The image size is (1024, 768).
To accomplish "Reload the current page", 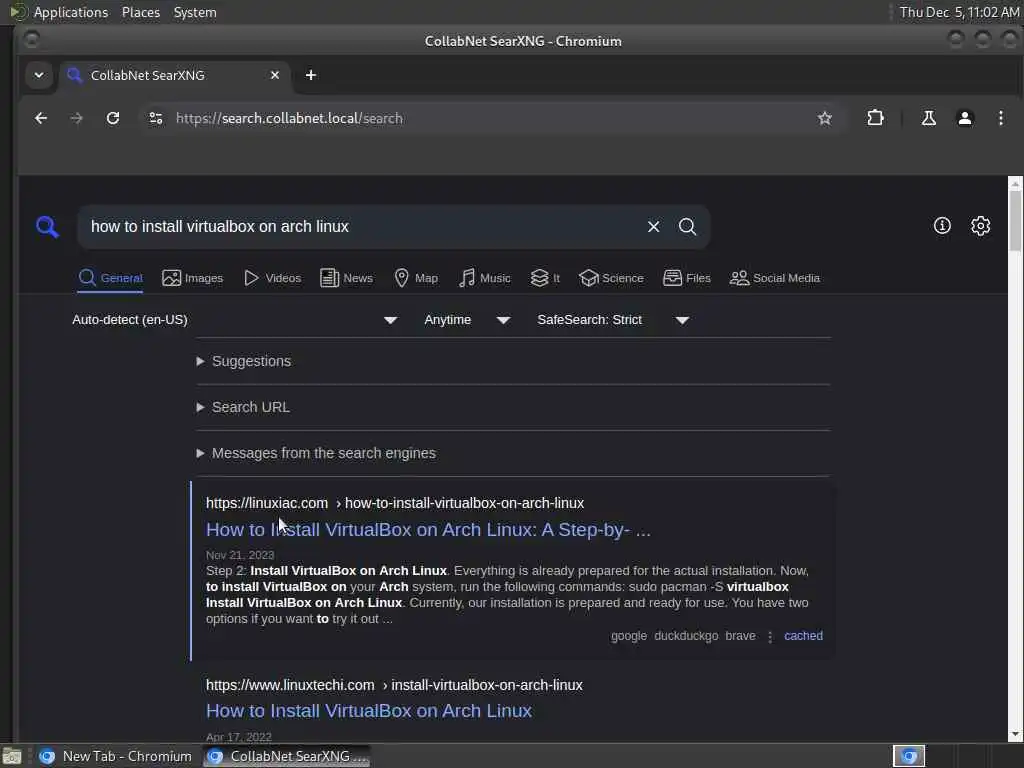I will pos(113,118).
